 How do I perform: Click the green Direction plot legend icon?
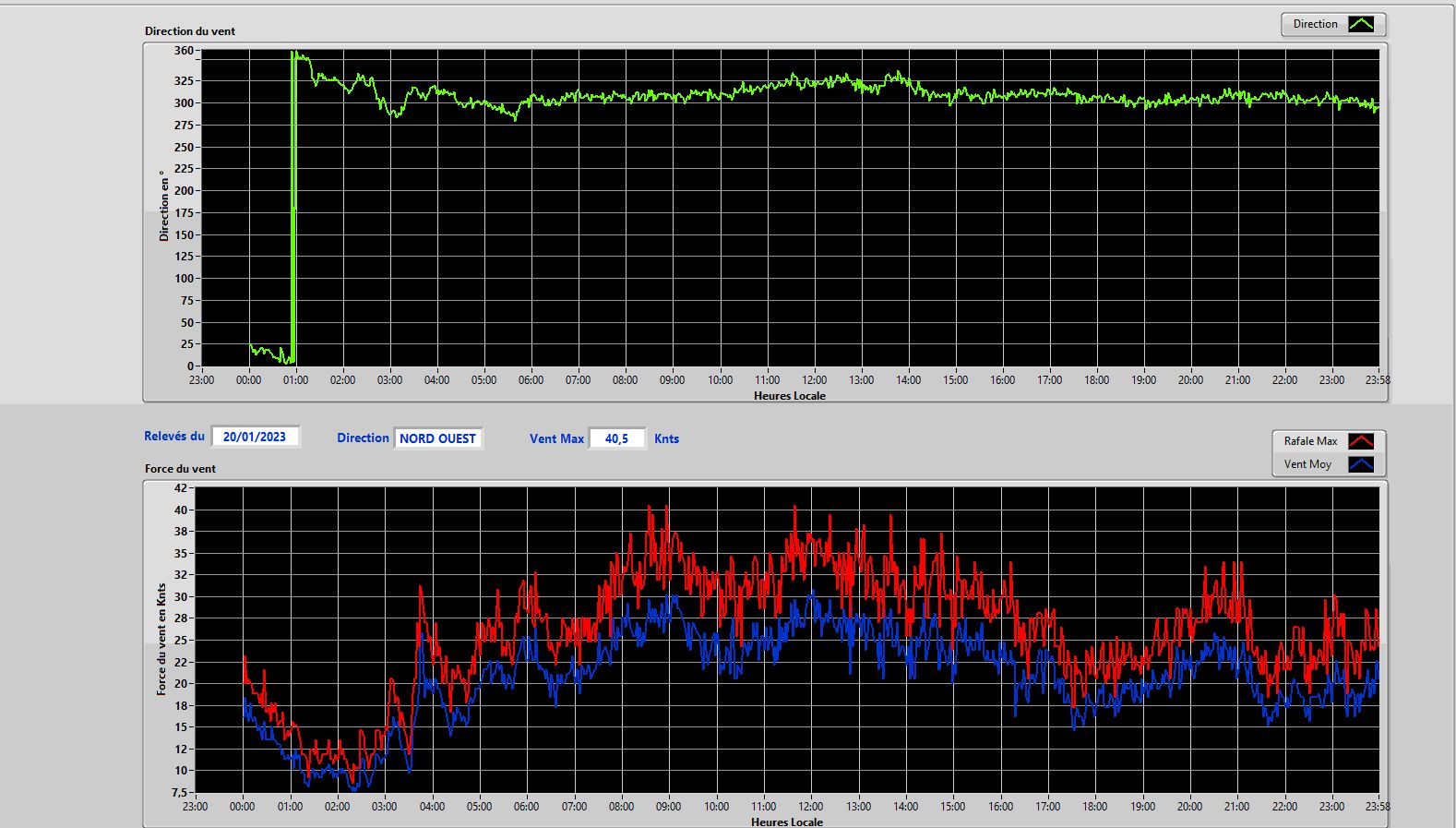click(x=1361, y=24)
